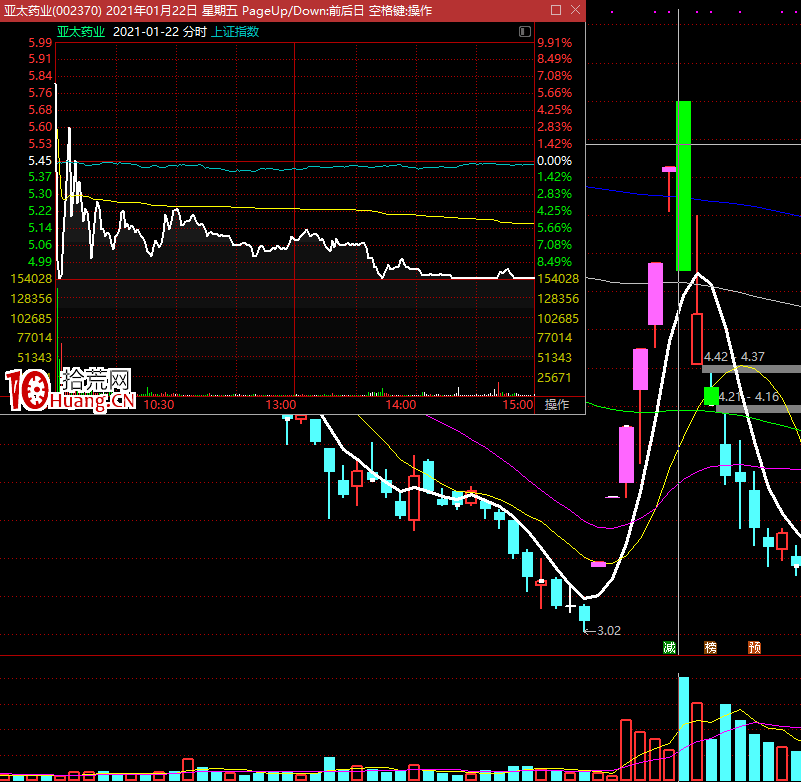
Task: Click the 亚太药业 stock name label
Action: (x=81, y=32)
